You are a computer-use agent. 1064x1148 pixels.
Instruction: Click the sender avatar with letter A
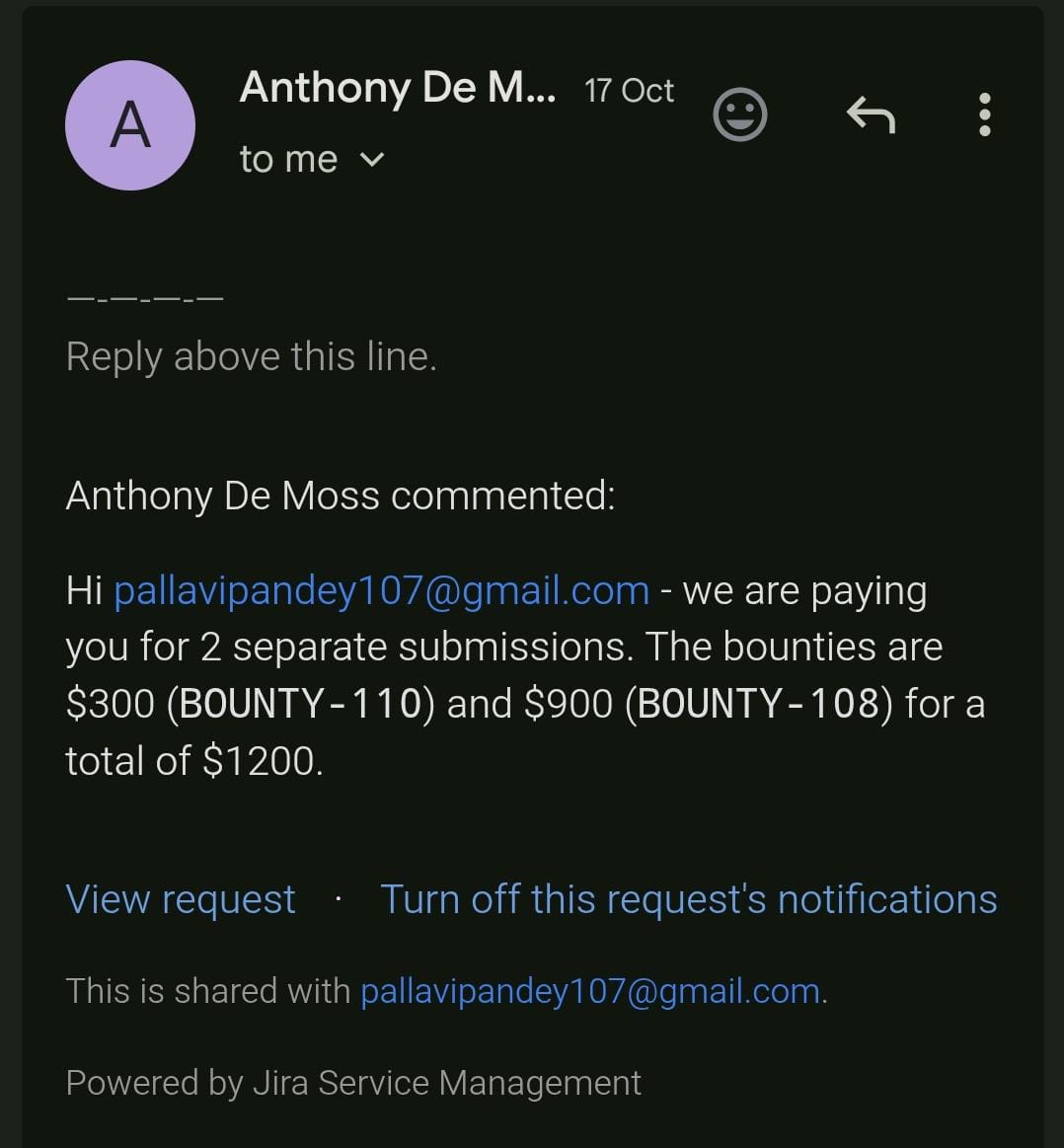pyautogui.click(x=130, y=125)
